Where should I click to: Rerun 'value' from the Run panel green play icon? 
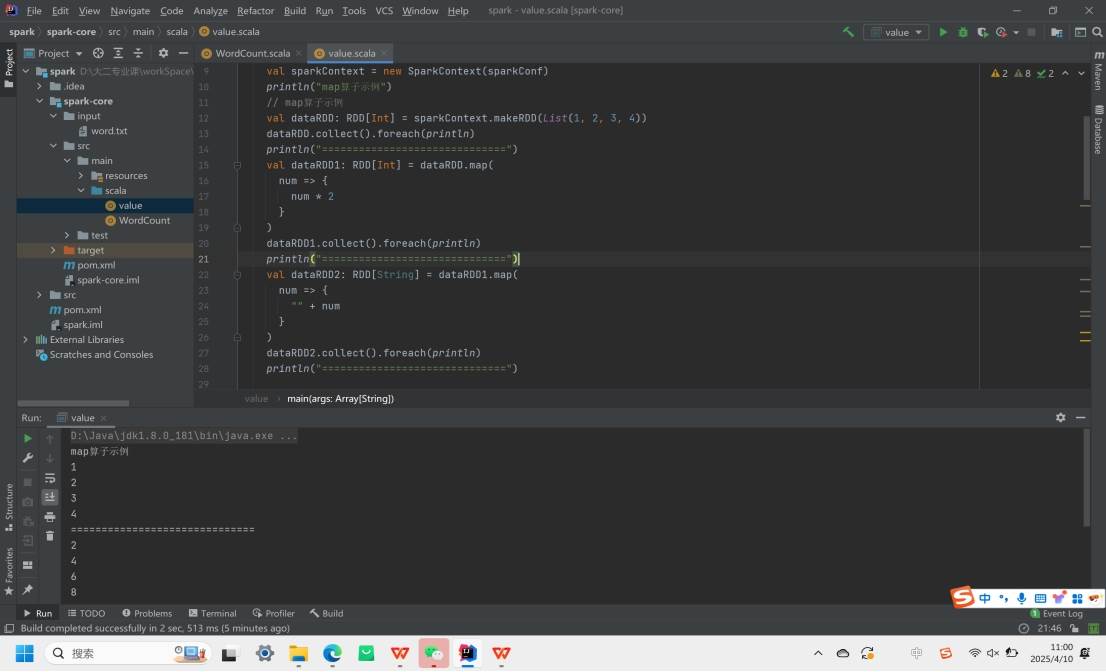pyautogui.click(x=28, y=439)
